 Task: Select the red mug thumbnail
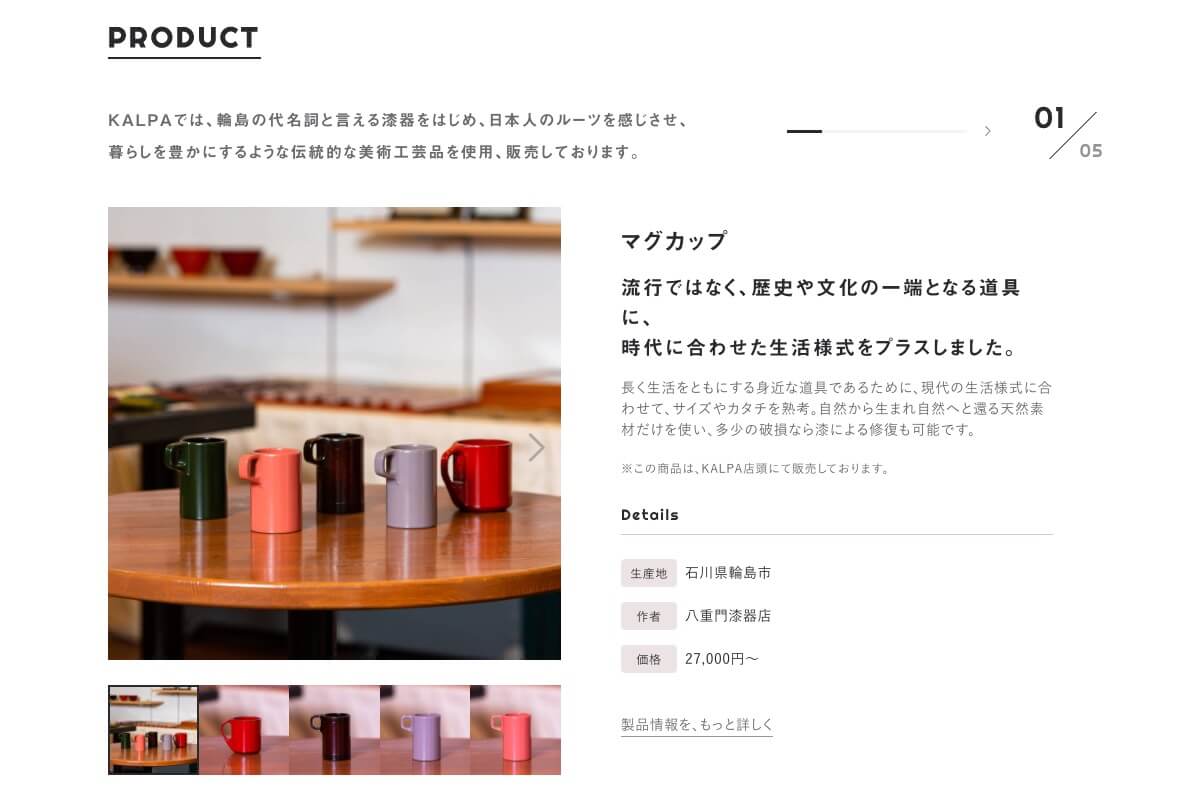point(244,730)
